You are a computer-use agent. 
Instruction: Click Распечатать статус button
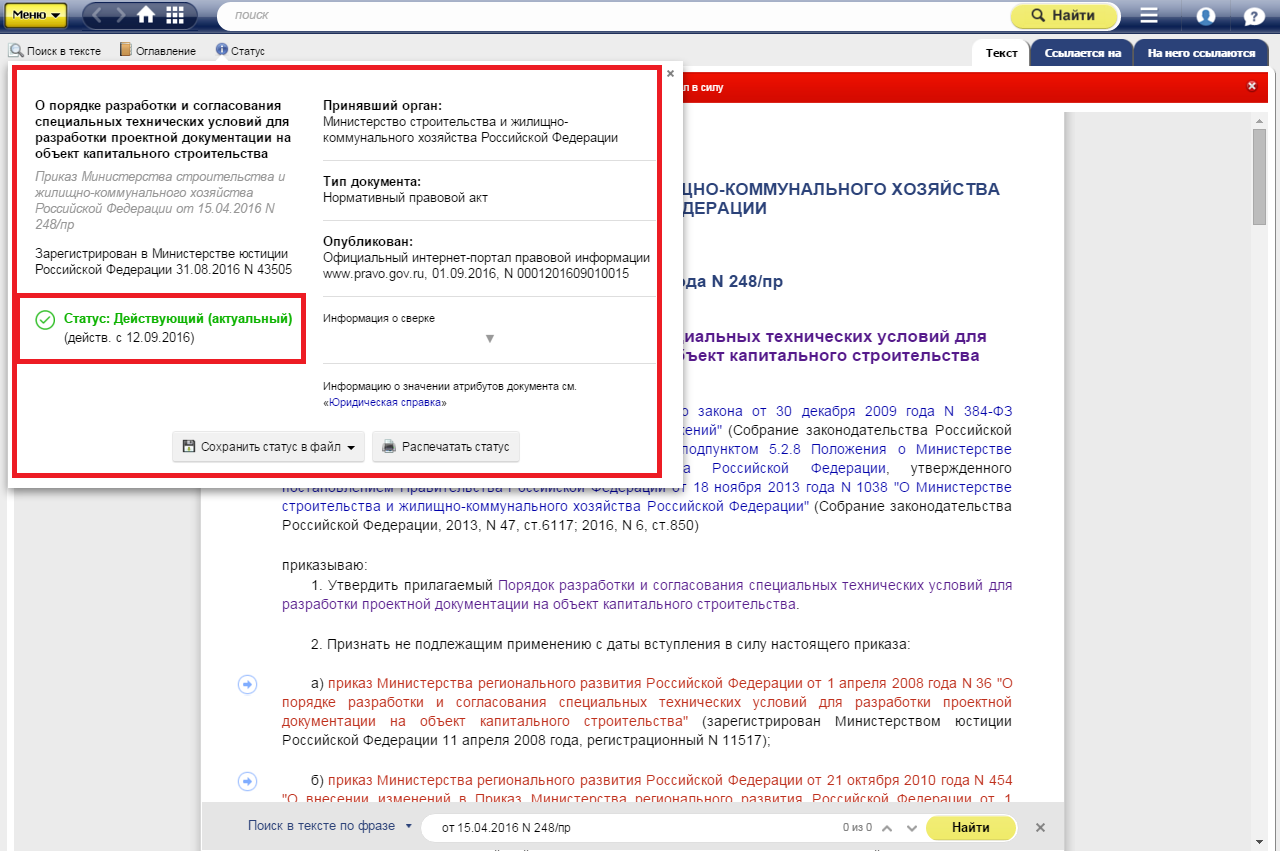click(x=446, y=447)
